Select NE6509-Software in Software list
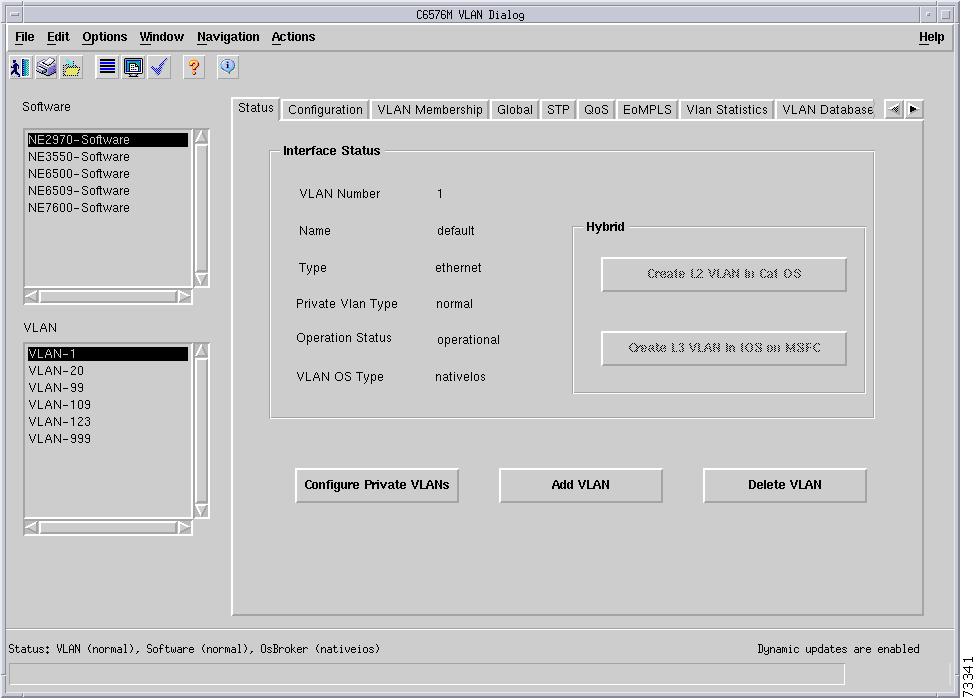Screen dimensions: 977x698 [107, 190]
